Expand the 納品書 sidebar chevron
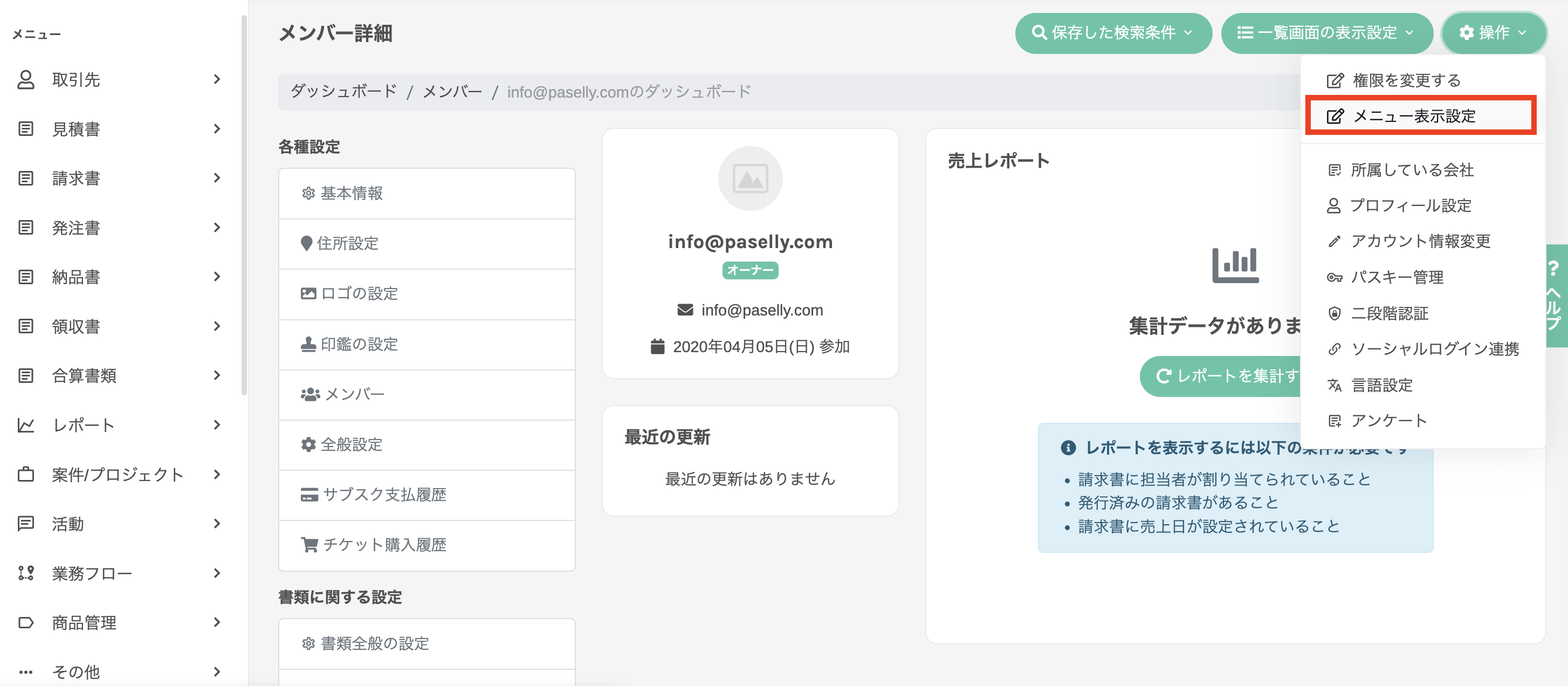Viewport: 1568px width, 686px height. [217, 276]
